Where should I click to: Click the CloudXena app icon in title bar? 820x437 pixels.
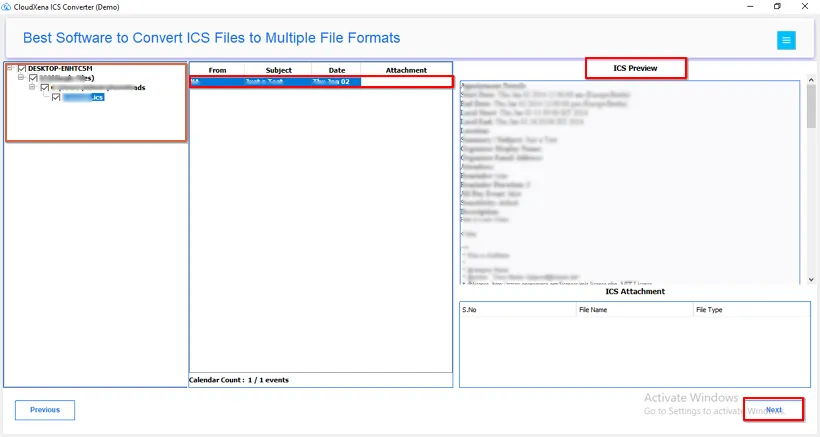(x=6, y=7)
